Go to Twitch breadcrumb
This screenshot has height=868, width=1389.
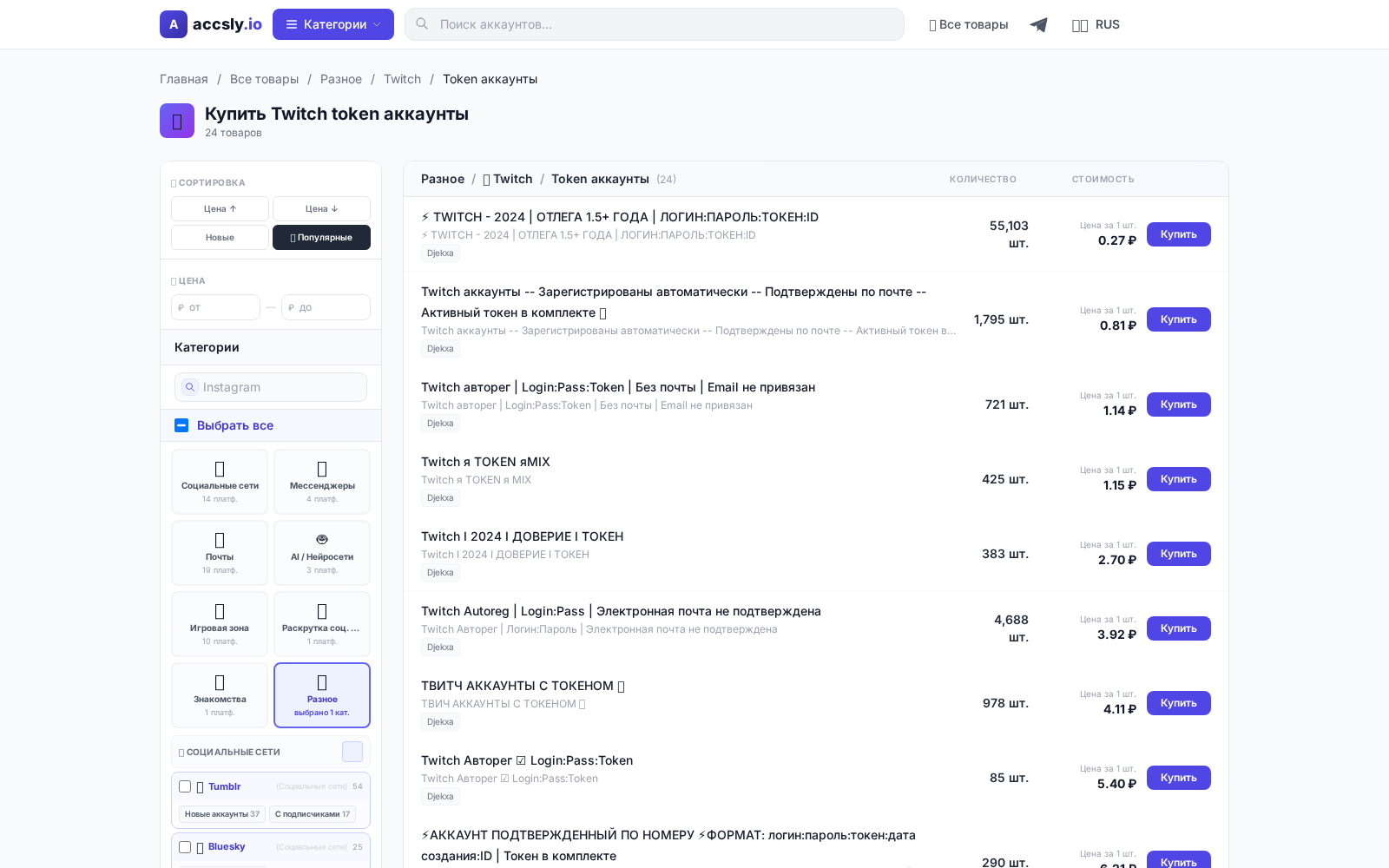pos(402,79)
